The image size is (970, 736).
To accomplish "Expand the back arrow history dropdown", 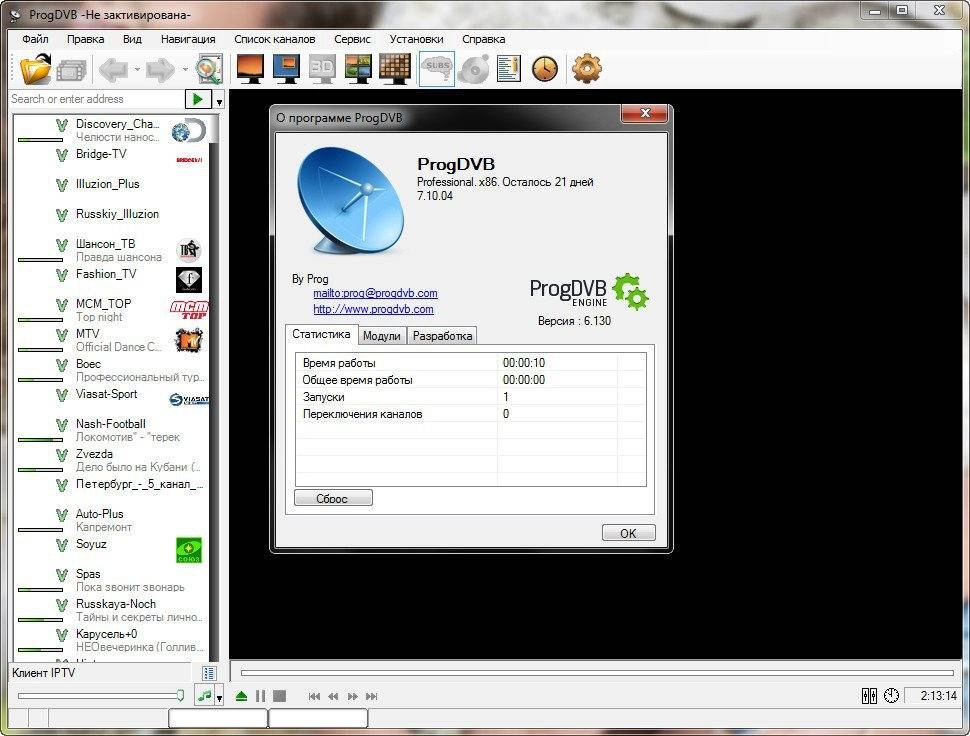I will 137,70.
